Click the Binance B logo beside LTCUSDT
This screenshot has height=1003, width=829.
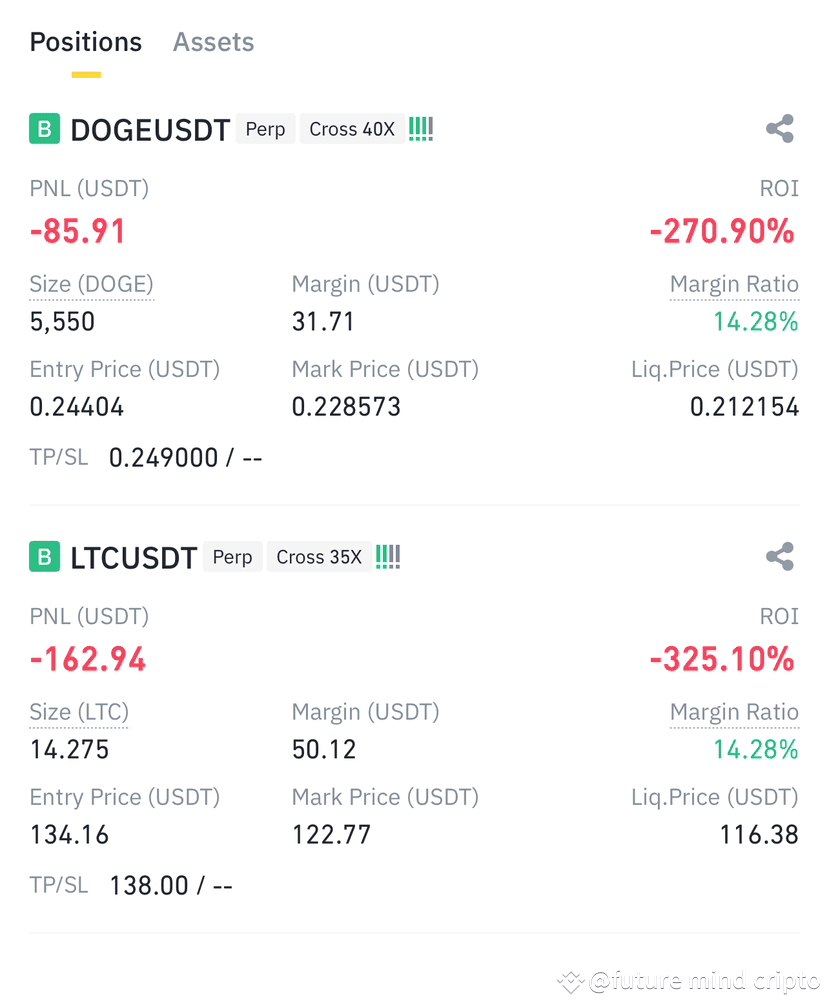tap(44, 557)
